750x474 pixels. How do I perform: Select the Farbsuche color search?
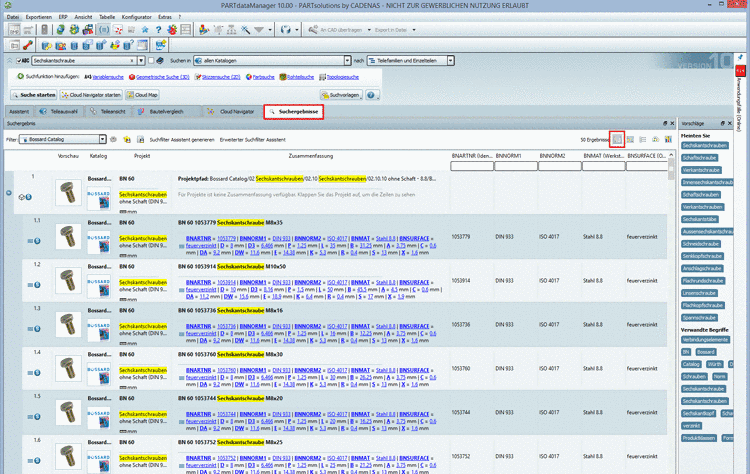[263, 75]
